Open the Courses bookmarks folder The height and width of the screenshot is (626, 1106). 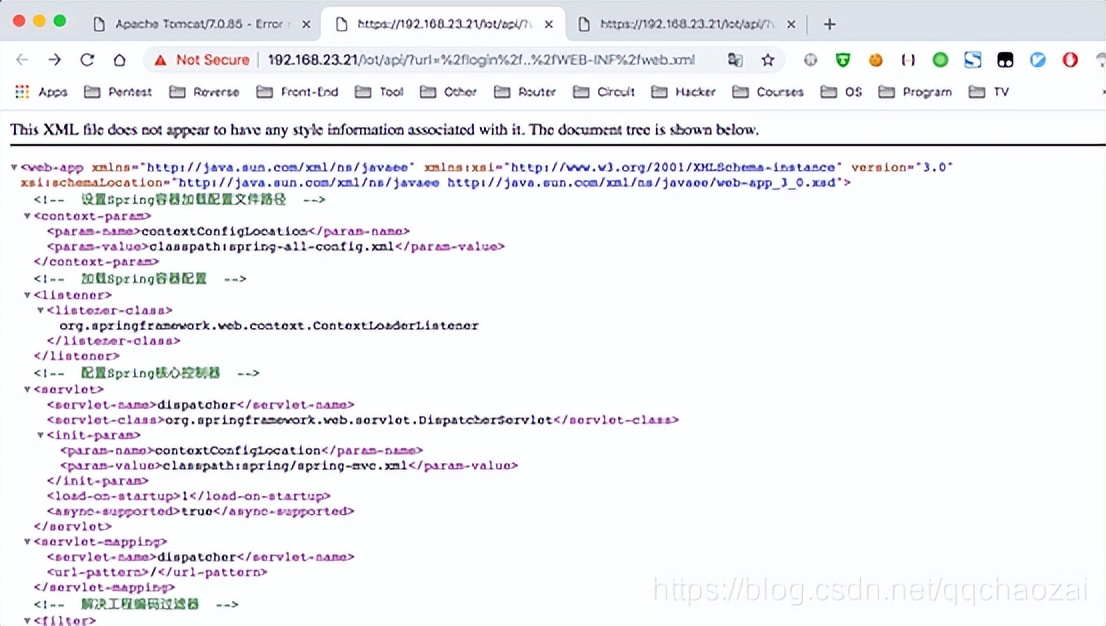point(768,92)
